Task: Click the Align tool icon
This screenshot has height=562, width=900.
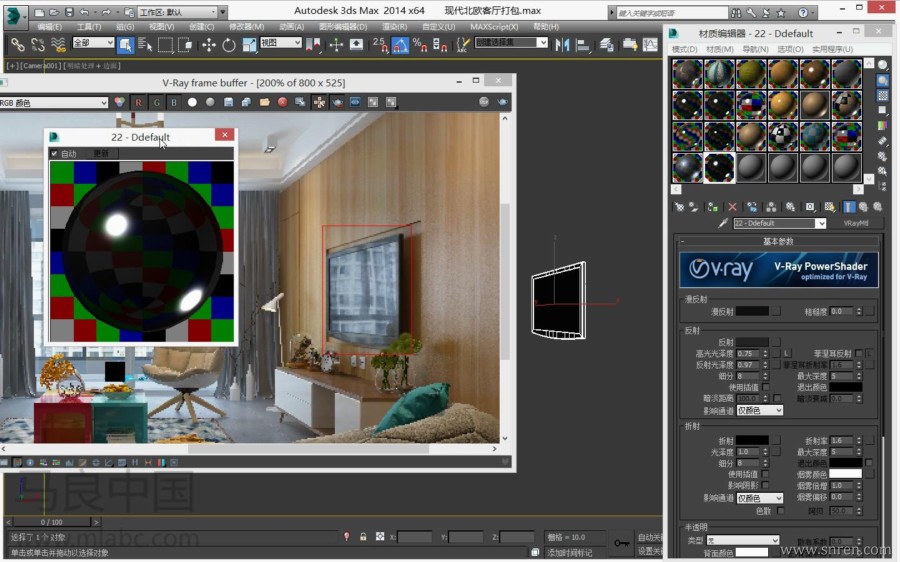Action: (583, 44)
